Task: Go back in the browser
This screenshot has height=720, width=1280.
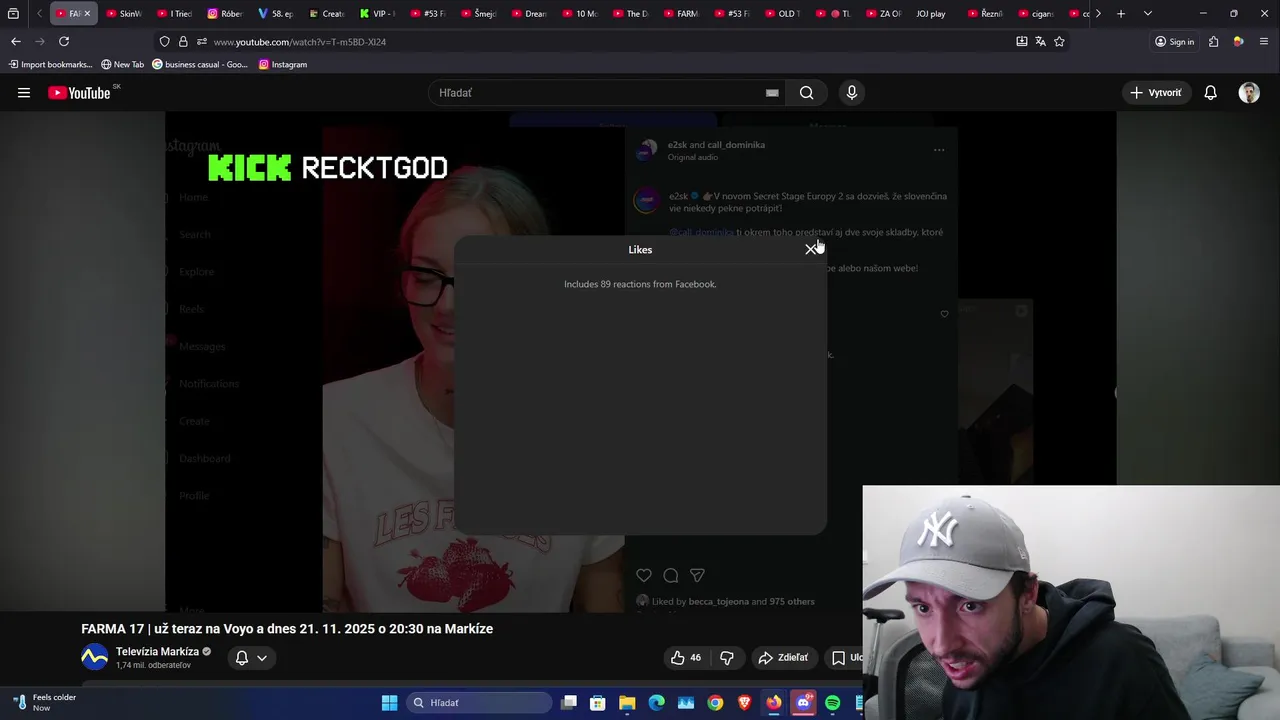Action: pos(16,41)
